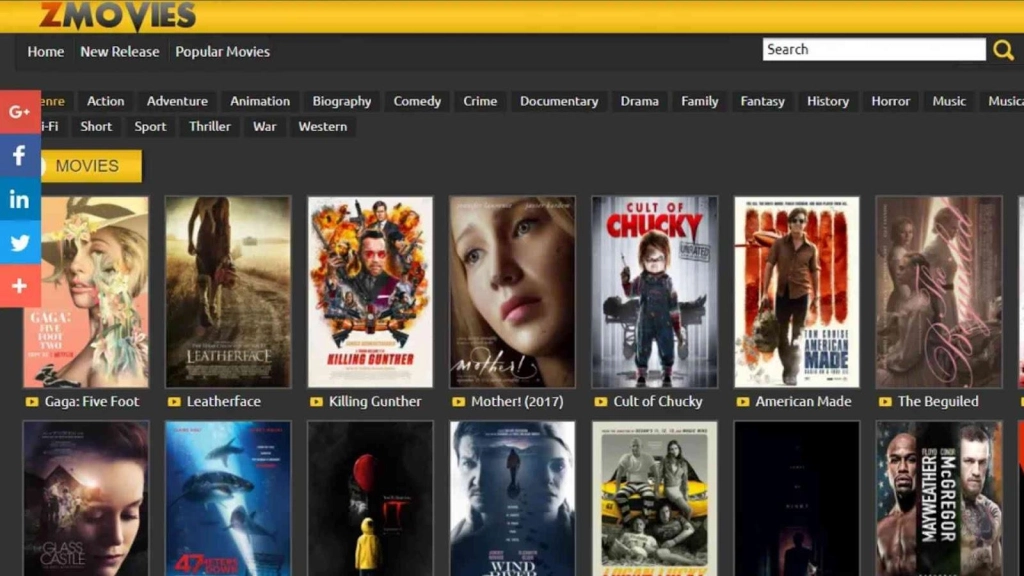This screenshot has width=1024, height=576.
Task: Open the Popular Movies menu item
Action: pos(222,52)
